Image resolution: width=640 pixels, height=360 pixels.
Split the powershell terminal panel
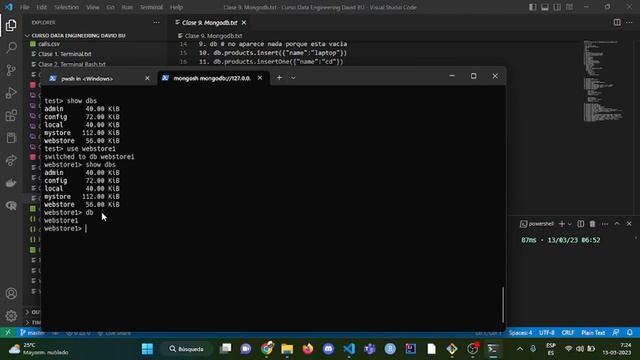580,224
